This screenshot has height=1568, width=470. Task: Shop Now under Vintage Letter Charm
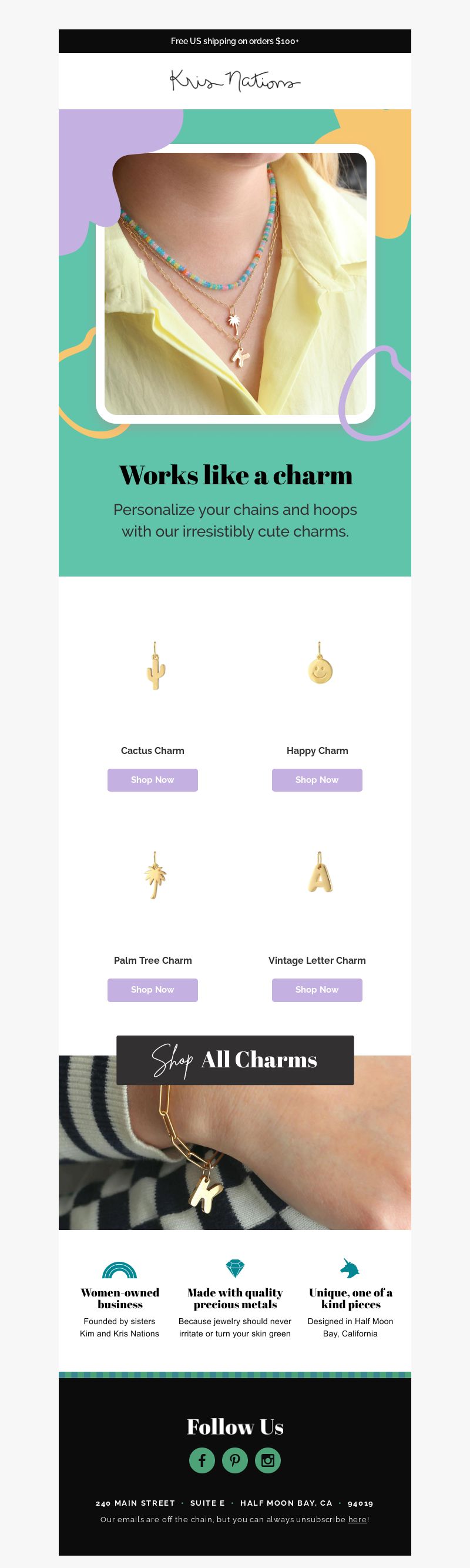[x=317, y=990]
